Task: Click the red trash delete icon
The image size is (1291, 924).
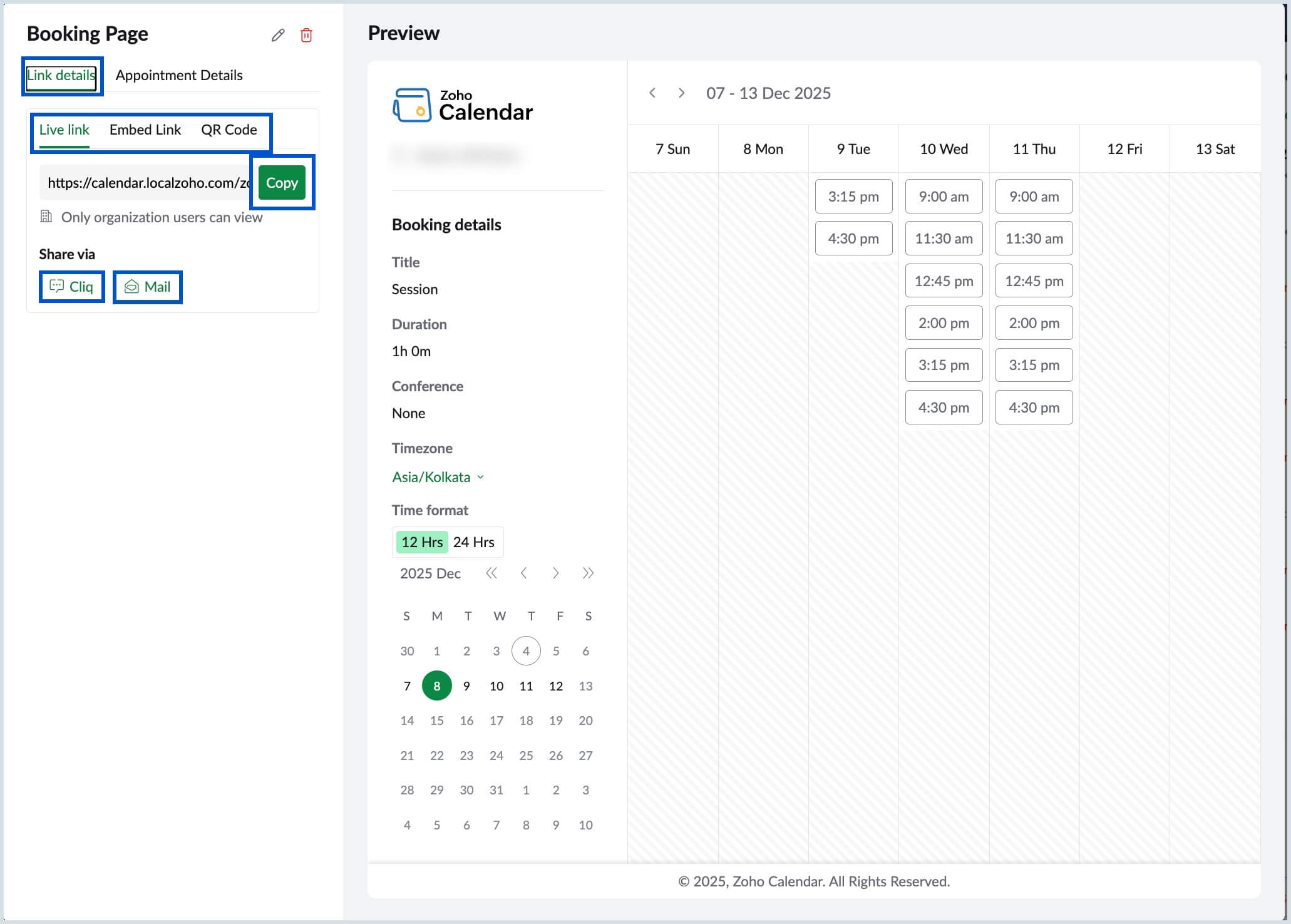Action: coord(306,35)
